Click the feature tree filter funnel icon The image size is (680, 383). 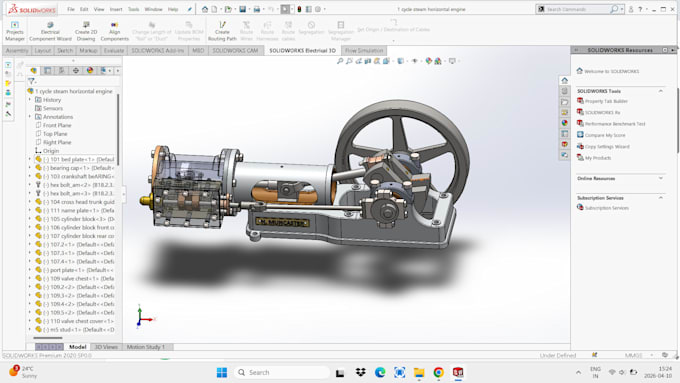[x=31, y=81]
